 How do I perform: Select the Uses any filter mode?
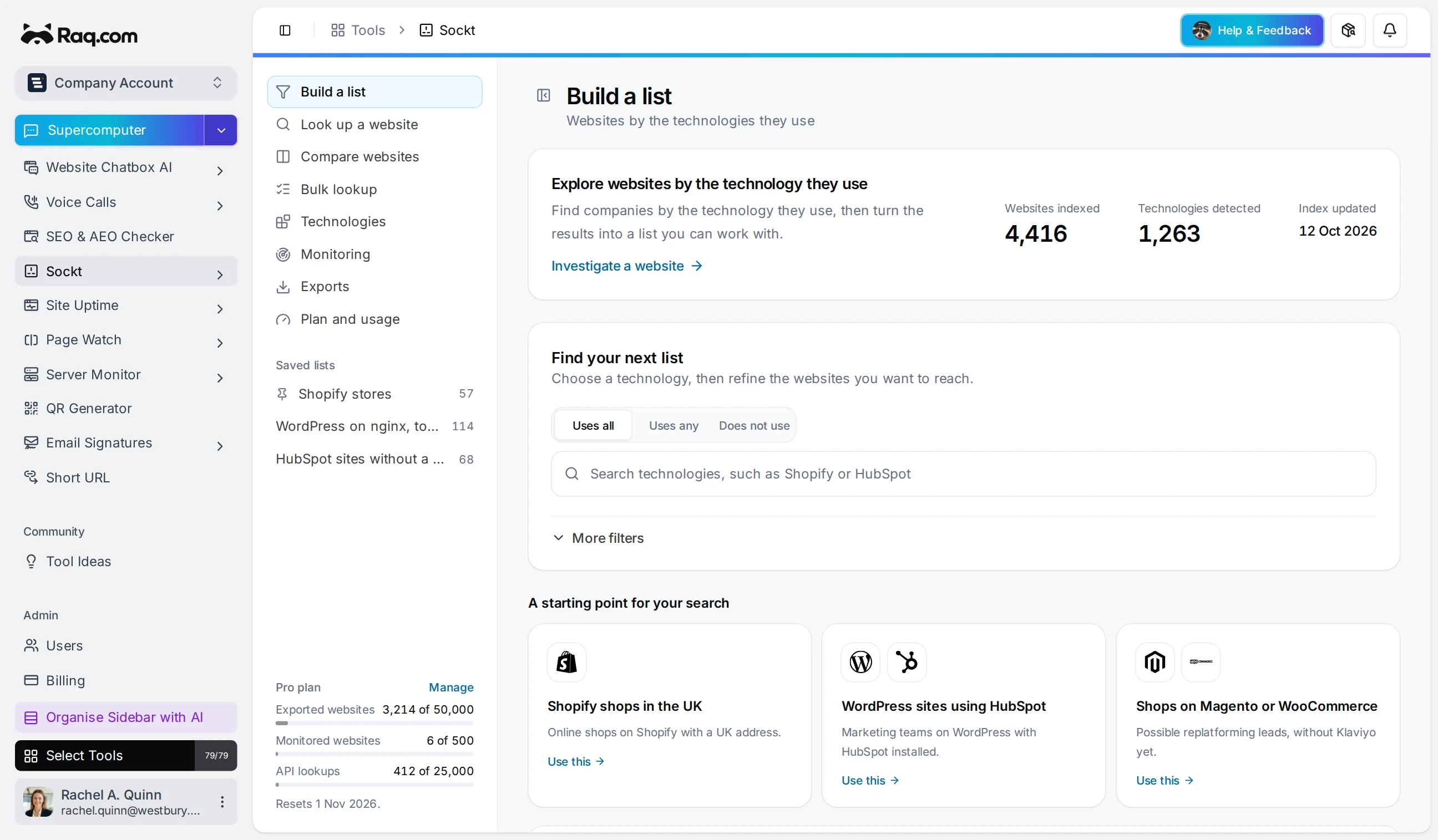[674, 425]
